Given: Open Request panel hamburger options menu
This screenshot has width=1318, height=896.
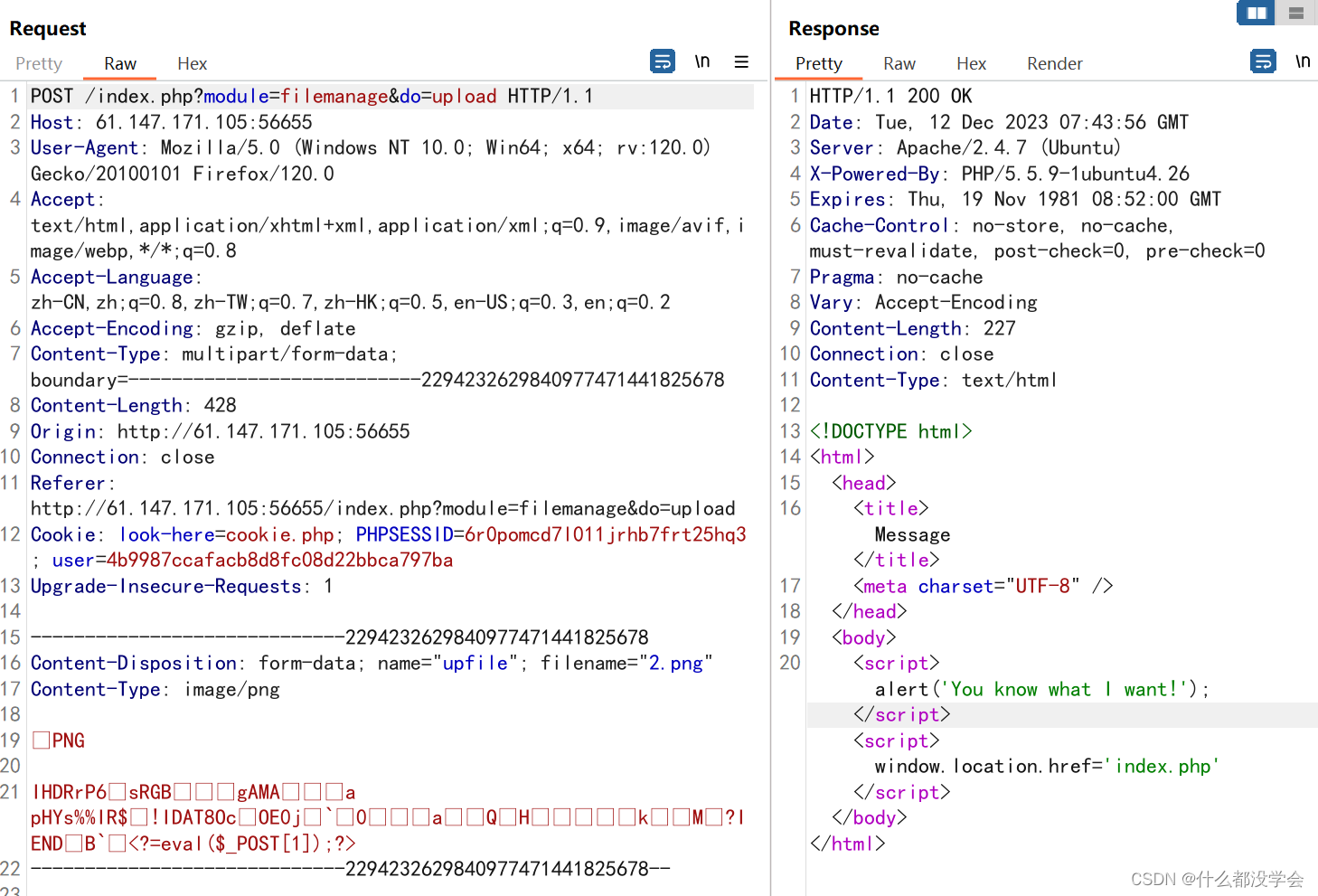Looking at the screenshot, I should 741,61.
